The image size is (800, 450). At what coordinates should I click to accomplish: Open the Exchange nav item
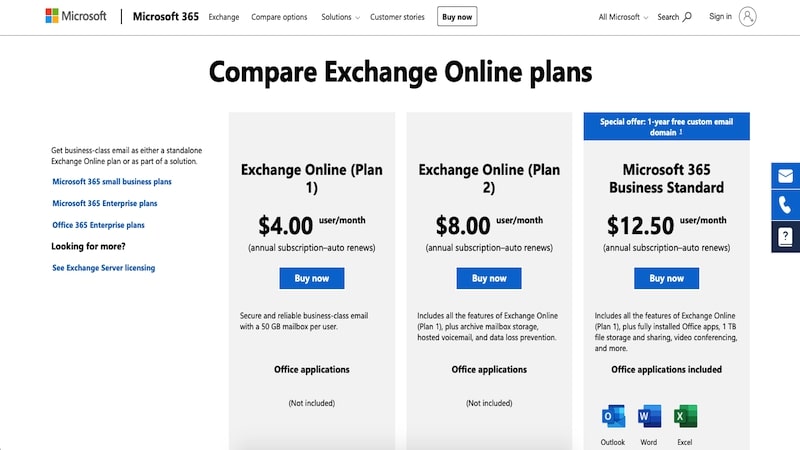tap(223, 17)
